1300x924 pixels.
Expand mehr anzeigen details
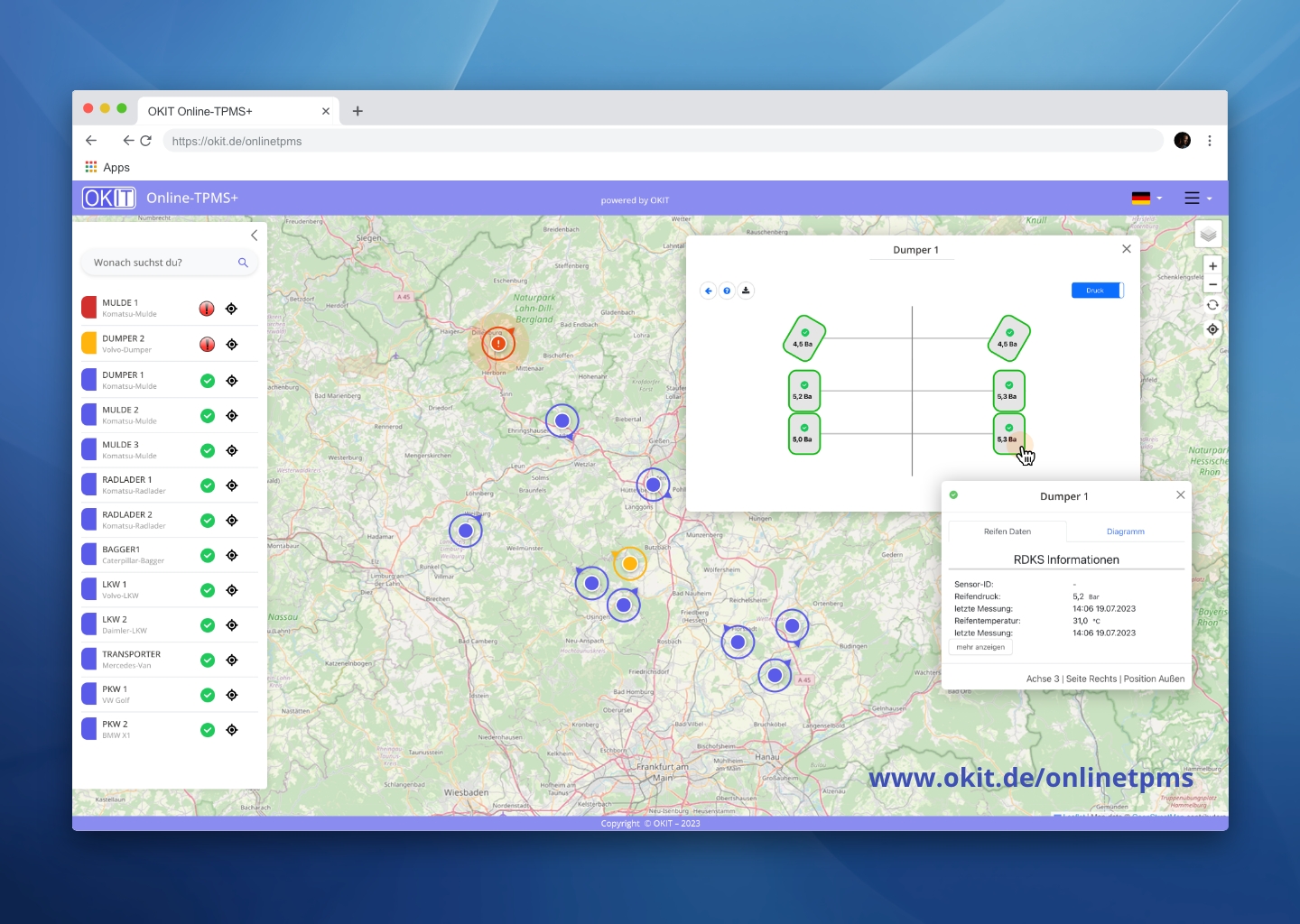[980, 647]
